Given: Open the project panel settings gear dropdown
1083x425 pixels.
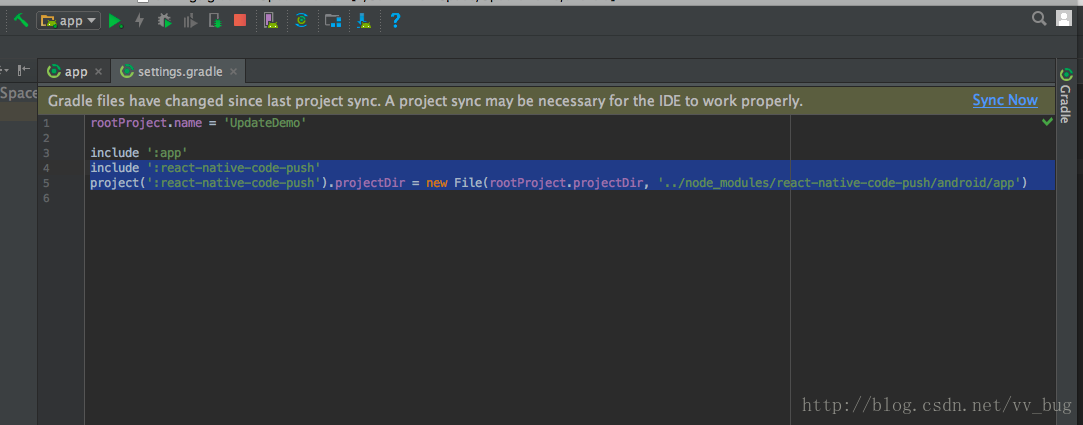Looking at the screenshot, I should click(4, 70).
